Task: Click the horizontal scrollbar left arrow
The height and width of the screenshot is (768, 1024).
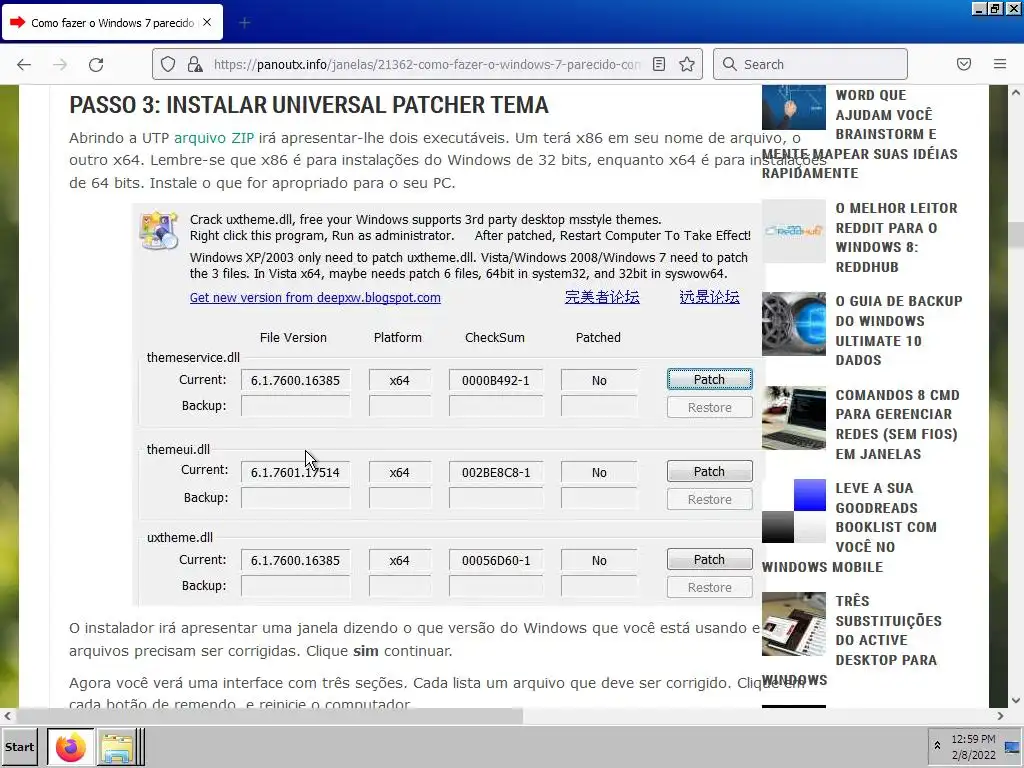Action: (x=7, y=716)
